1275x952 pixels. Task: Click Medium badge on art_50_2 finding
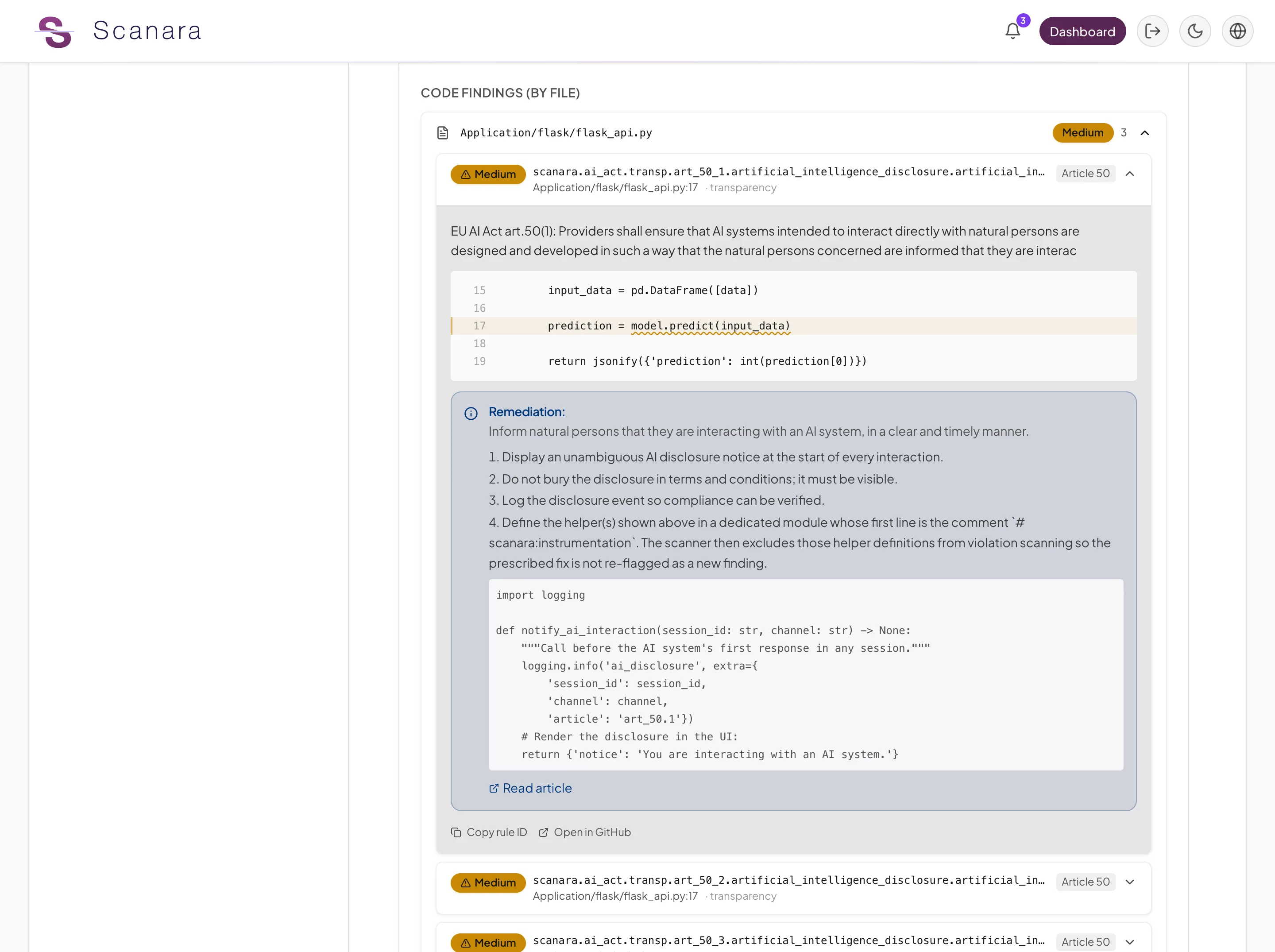point(488,882)
